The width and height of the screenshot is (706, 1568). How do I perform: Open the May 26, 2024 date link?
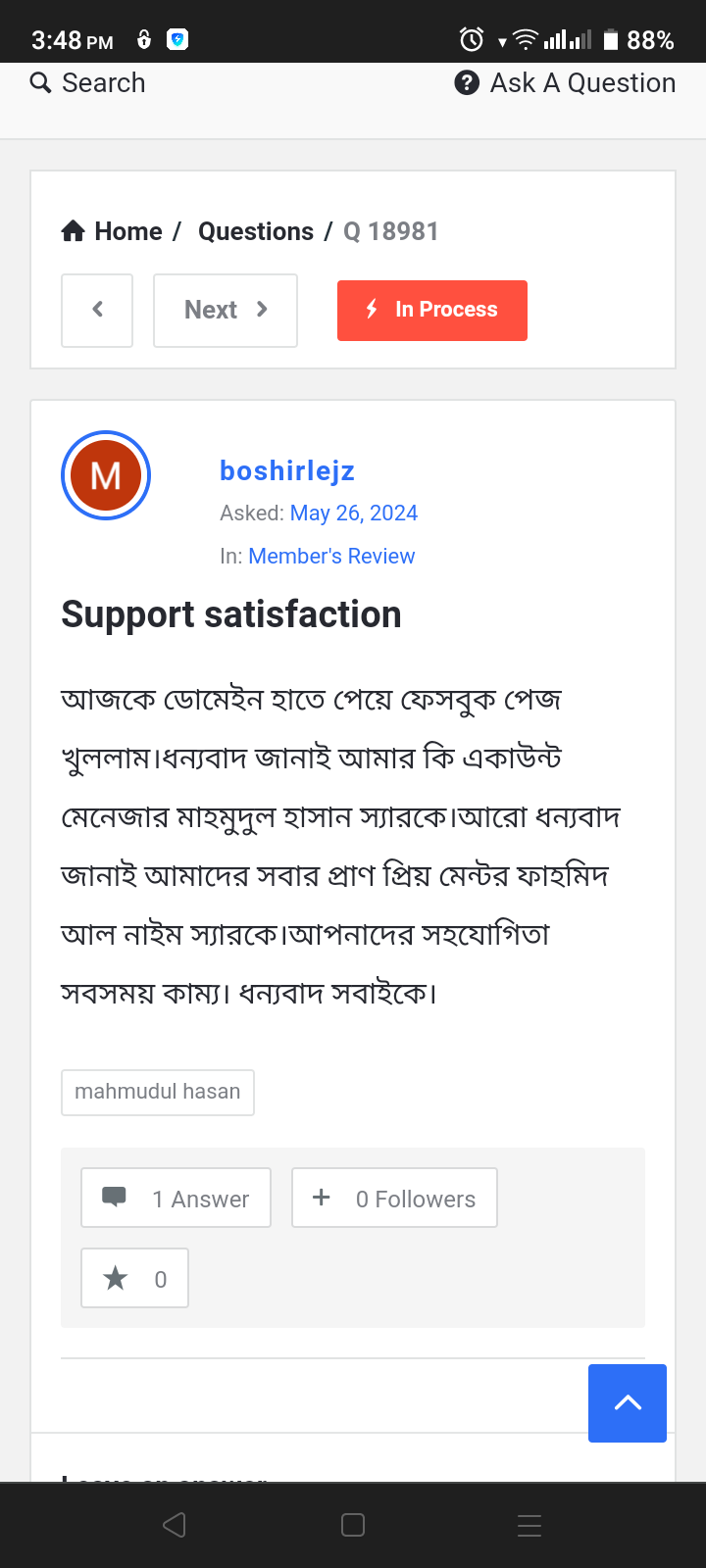(x=354, y=514)
